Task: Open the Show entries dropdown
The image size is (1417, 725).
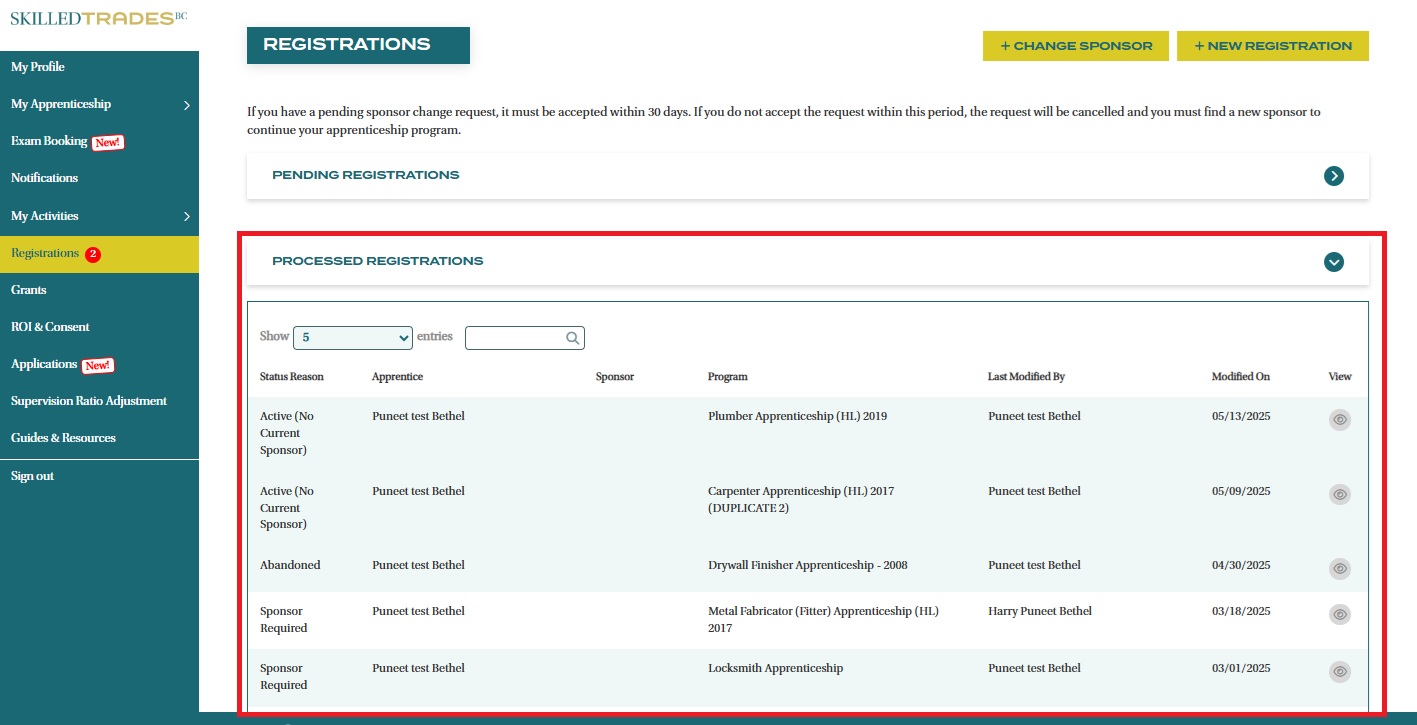Action: point(352,338)
